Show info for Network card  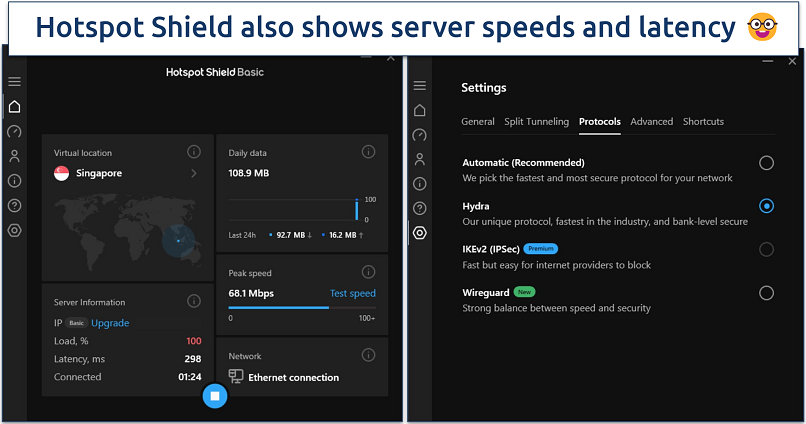click(x=368, y=355)
